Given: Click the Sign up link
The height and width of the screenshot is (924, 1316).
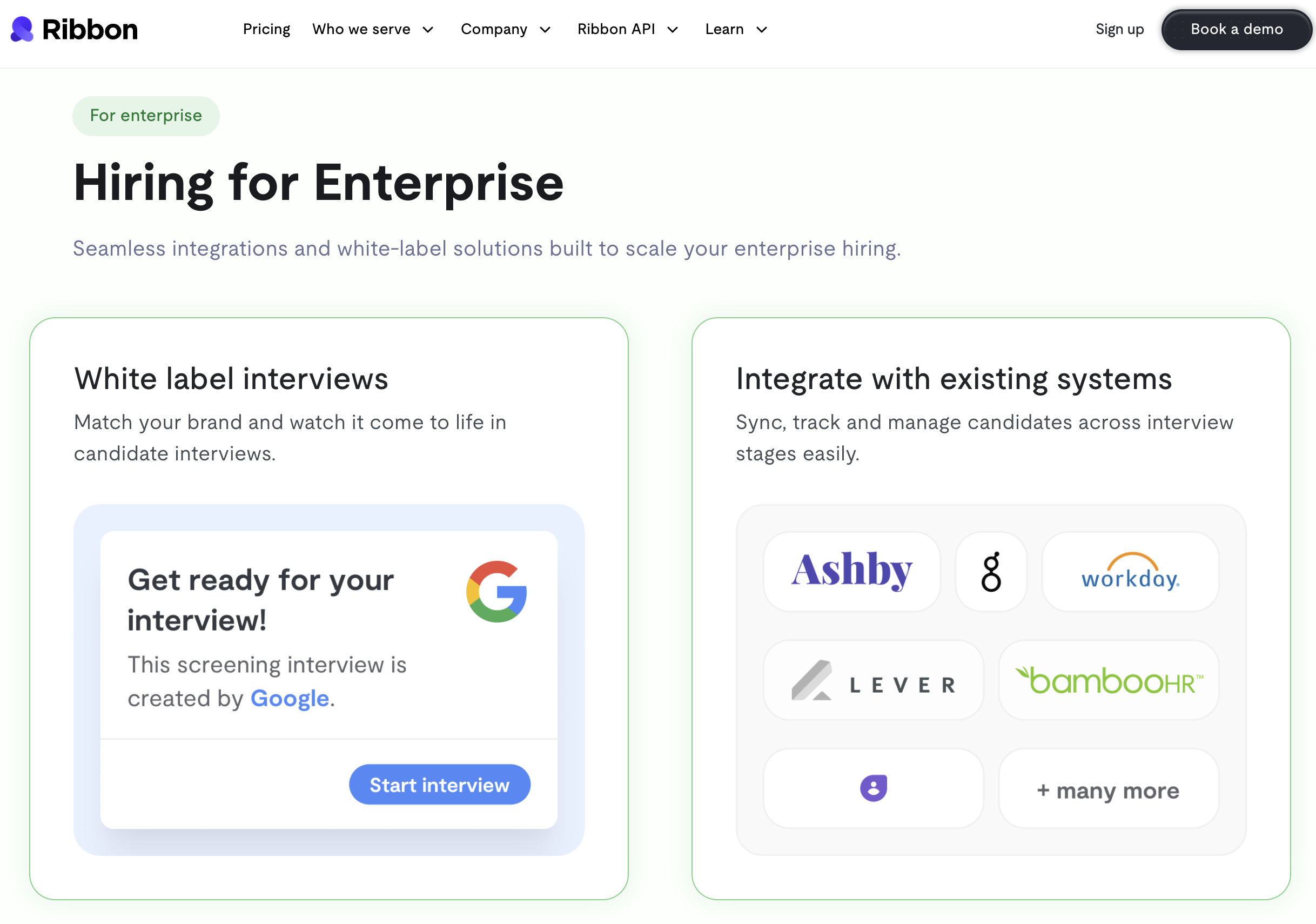Looking at the screenshot, I should [x=1119, y=29].
